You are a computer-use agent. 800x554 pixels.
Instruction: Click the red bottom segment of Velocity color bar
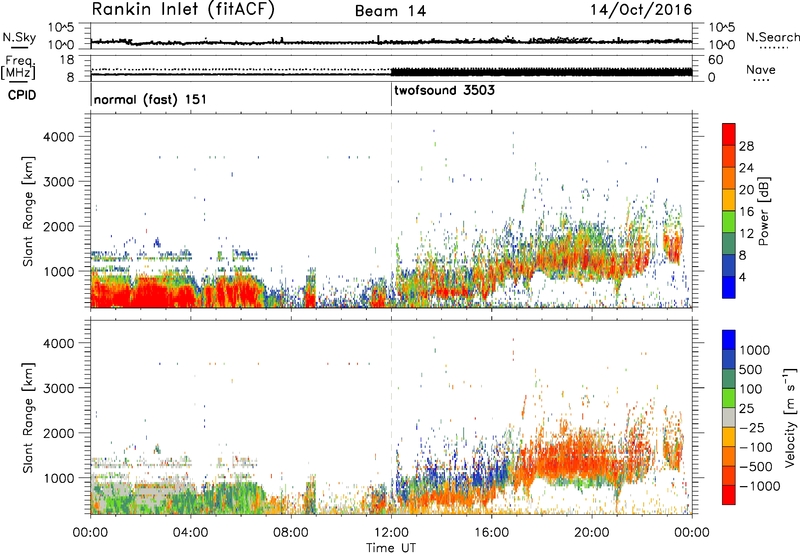[729, 495]
